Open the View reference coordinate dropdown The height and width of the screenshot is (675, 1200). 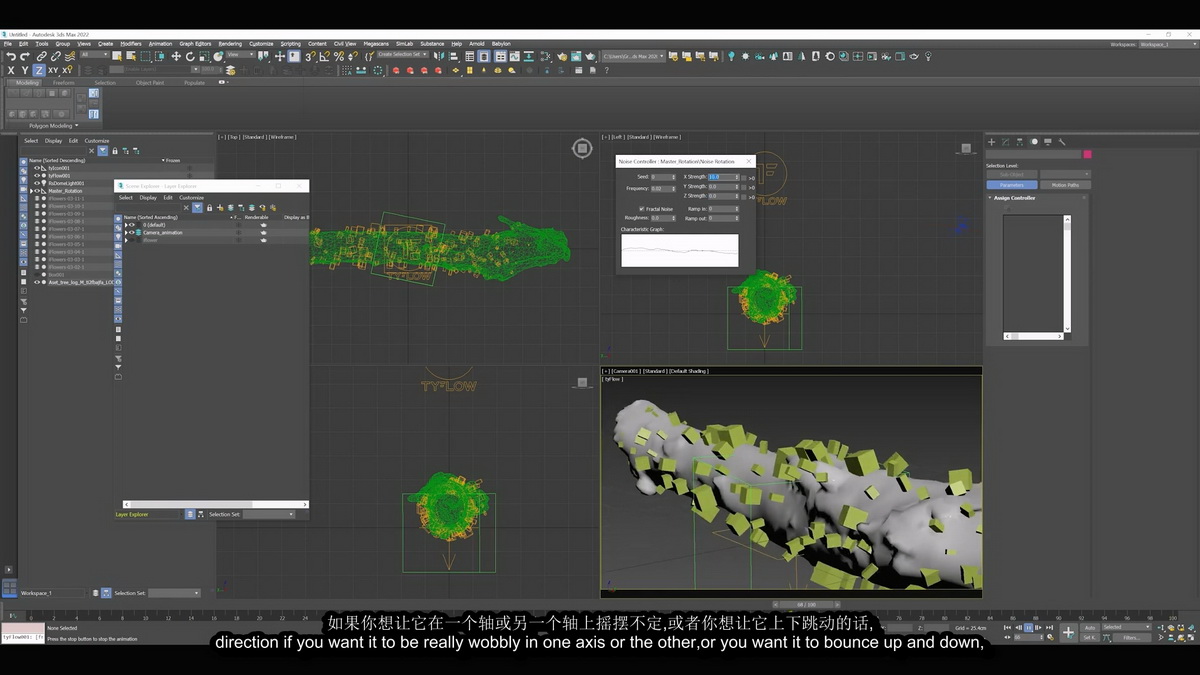click(x=240, y=54)
